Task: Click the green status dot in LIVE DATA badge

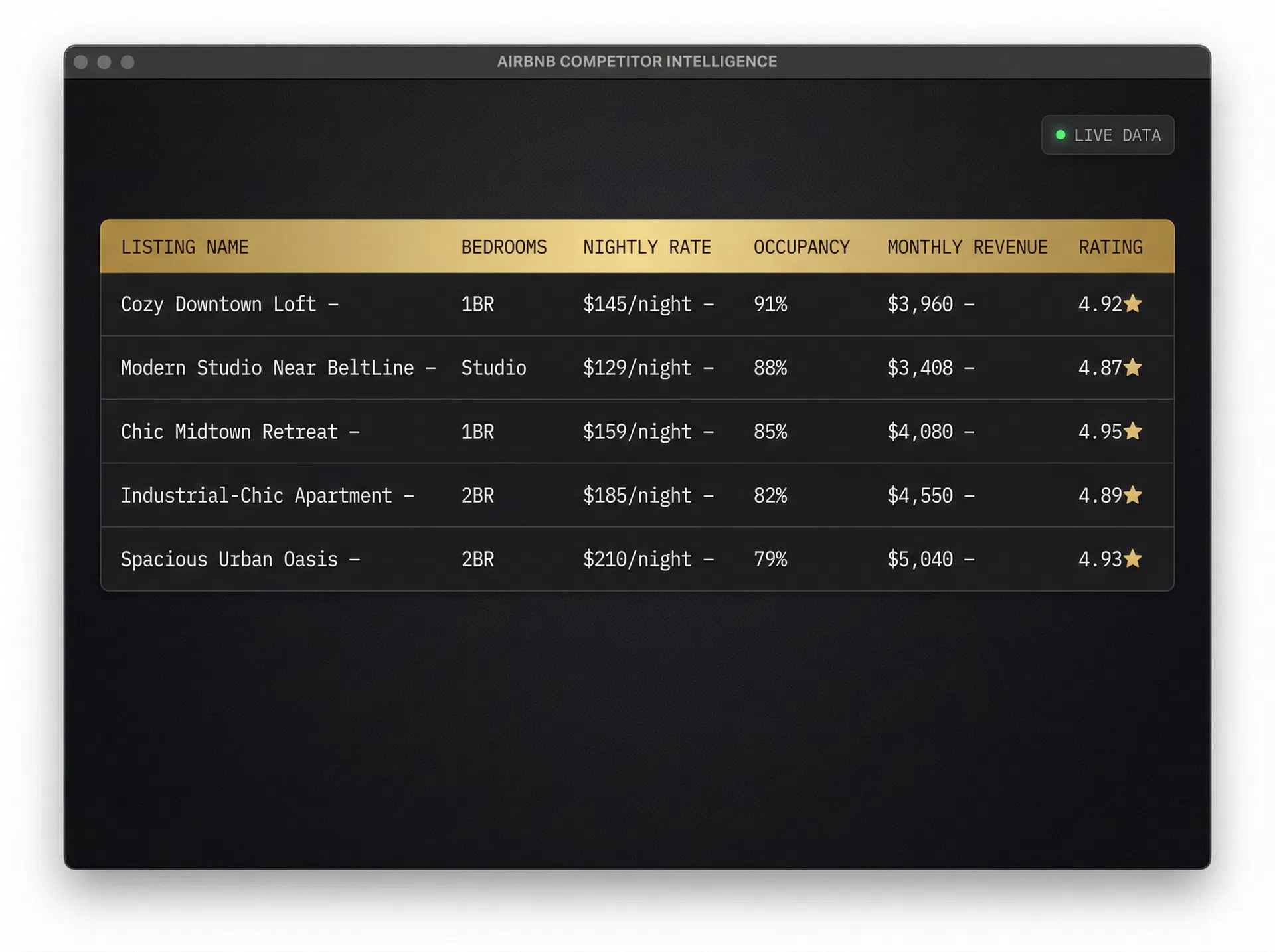Action: coord(1061,134)
